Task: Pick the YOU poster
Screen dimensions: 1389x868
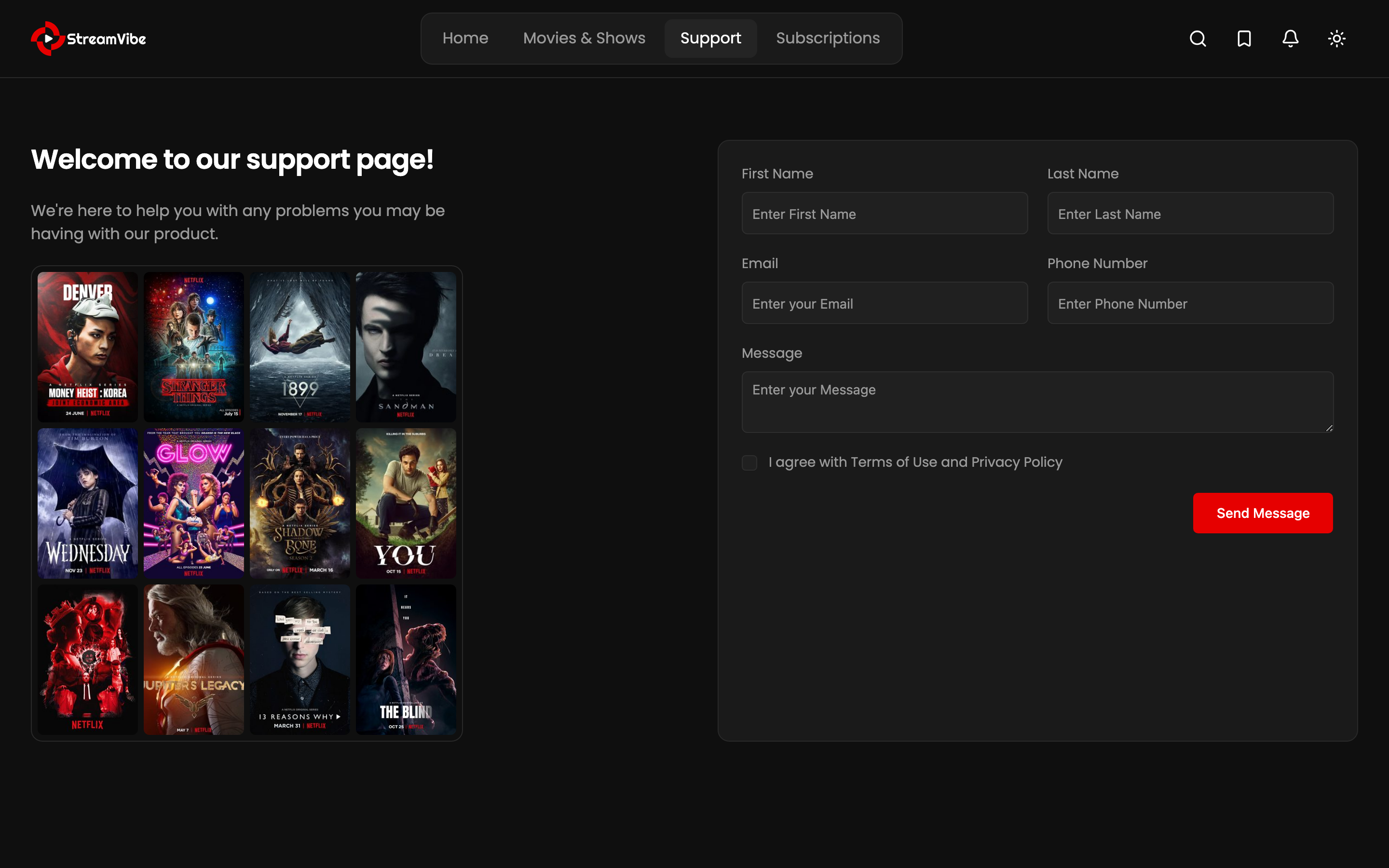Action: (x=406, y=503)
